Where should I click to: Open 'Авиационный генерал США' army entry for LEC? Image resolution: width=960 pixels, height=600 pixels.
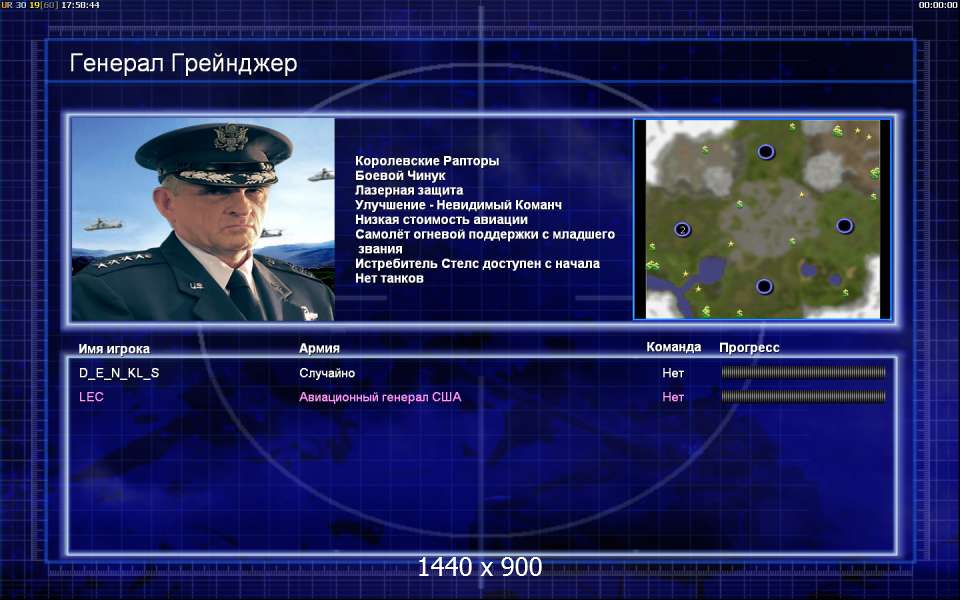click(380, 397)
